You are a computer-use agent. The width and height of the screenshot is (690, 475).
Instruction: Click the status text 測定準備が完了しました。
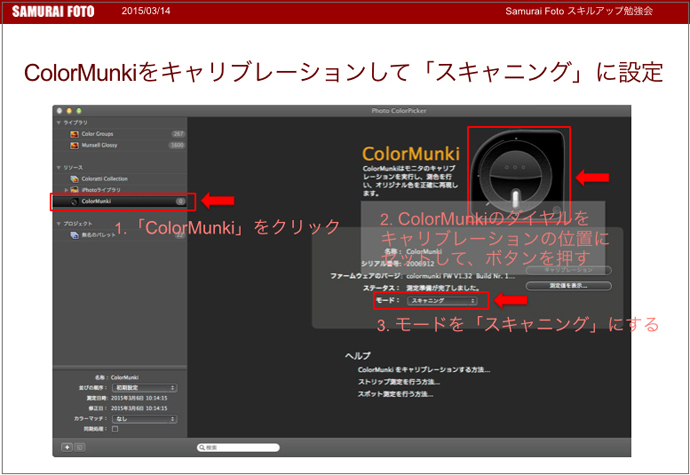443,288
